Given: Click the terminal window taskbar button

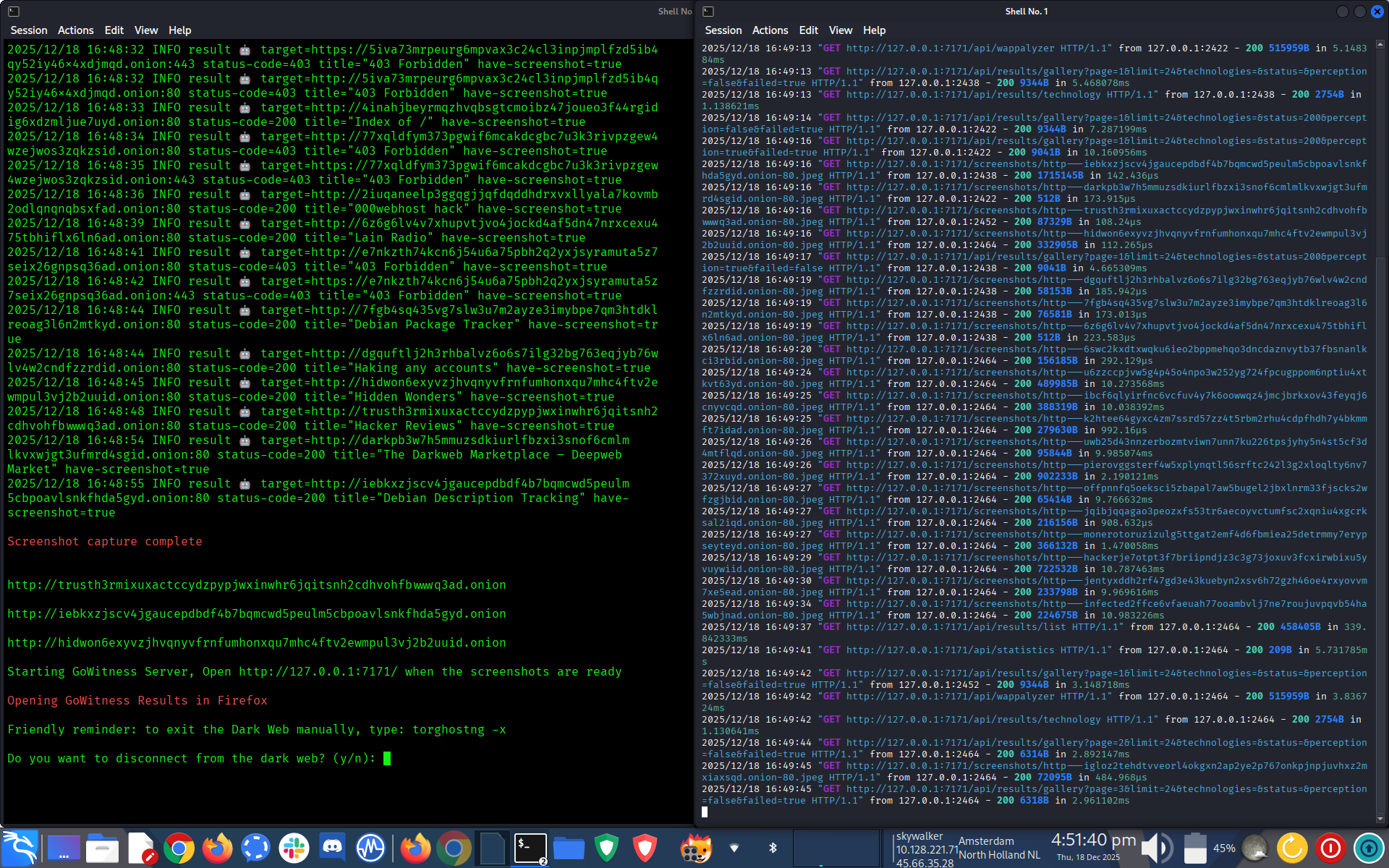Looking at the screenshot, I should pos(530,848).
